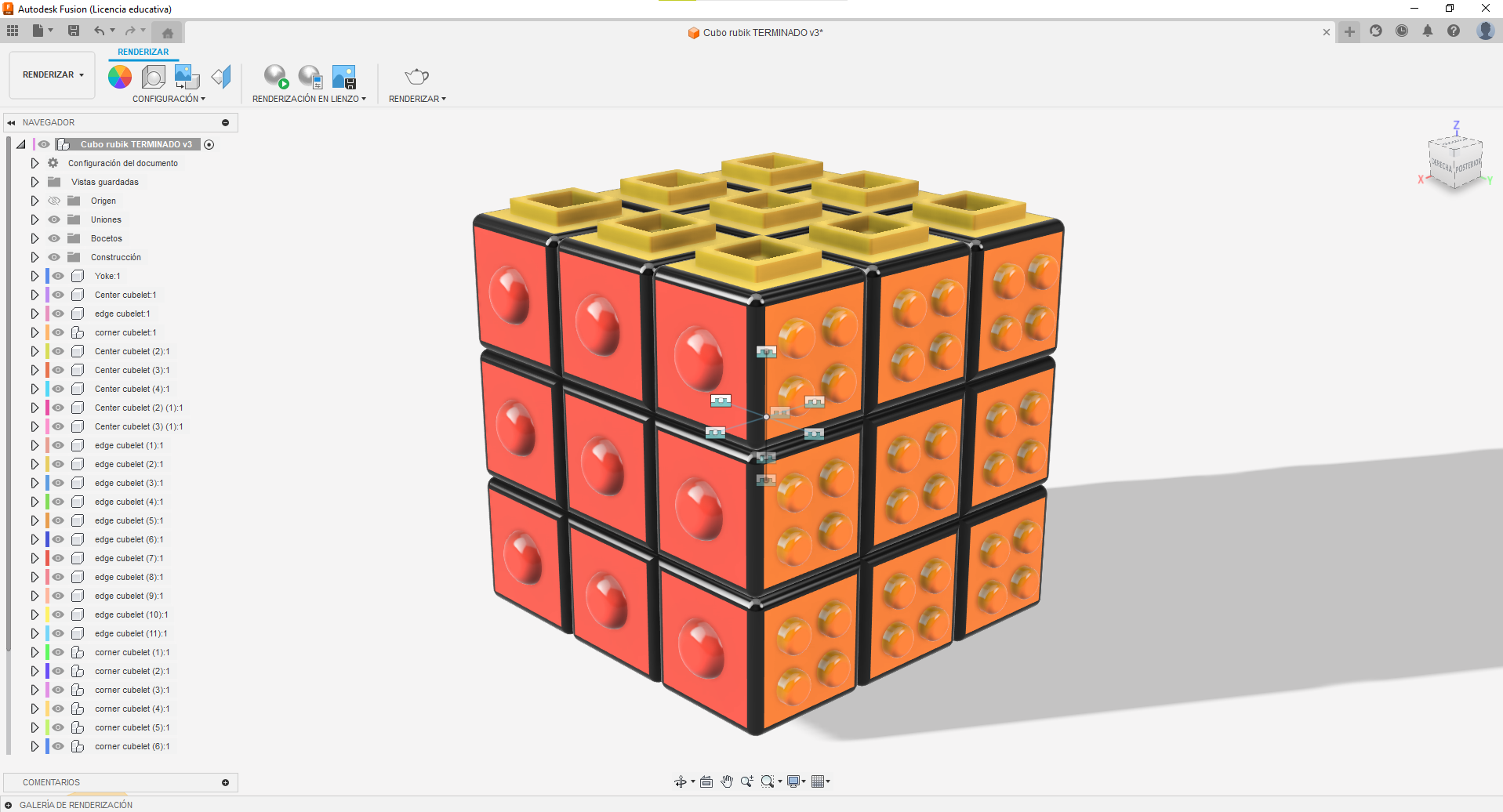The height and width of the screenshot is (812, 1503).
Task: Hide edge cubelet:1 component
Action: click(58, 314)
